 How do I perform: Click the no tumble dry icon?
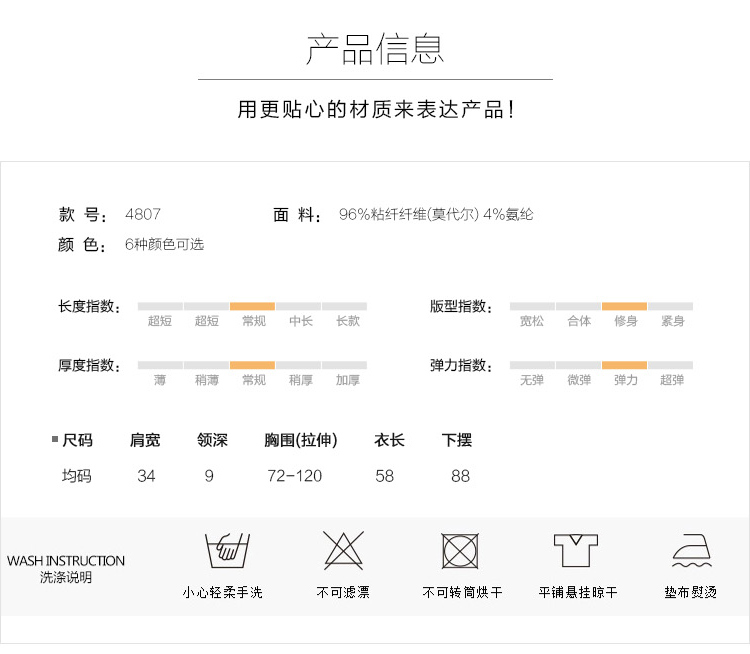(461, 552)
